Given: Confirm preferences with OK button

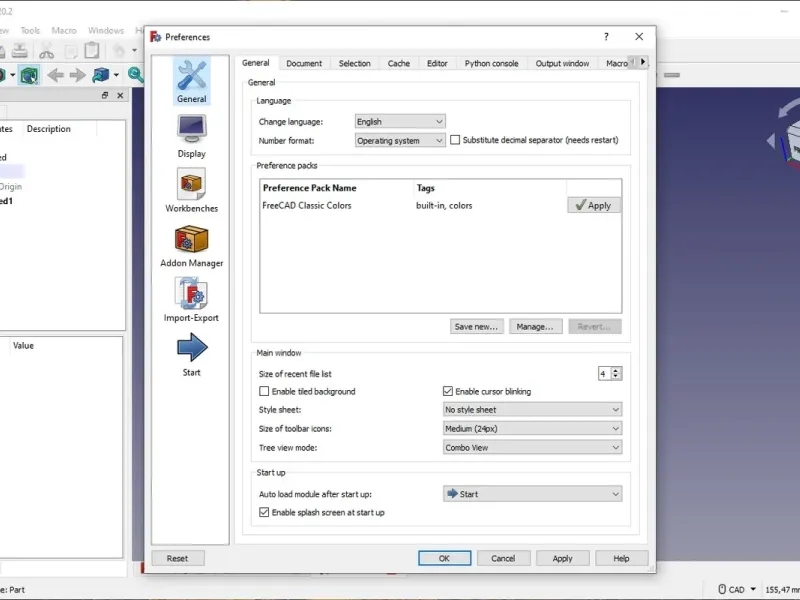Looking at the screenshot, I should [444, 558].
